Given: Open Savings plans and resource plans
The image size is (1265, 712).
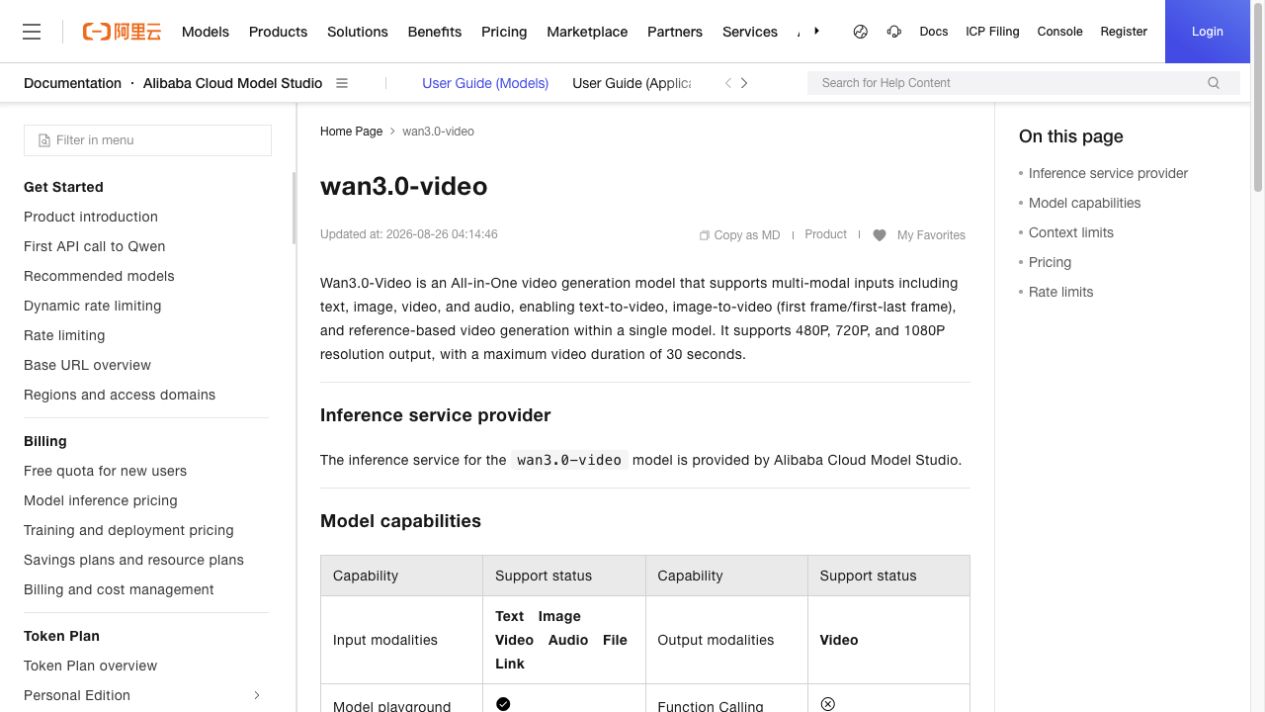Looking at the screenshot, I should (134, 560).
